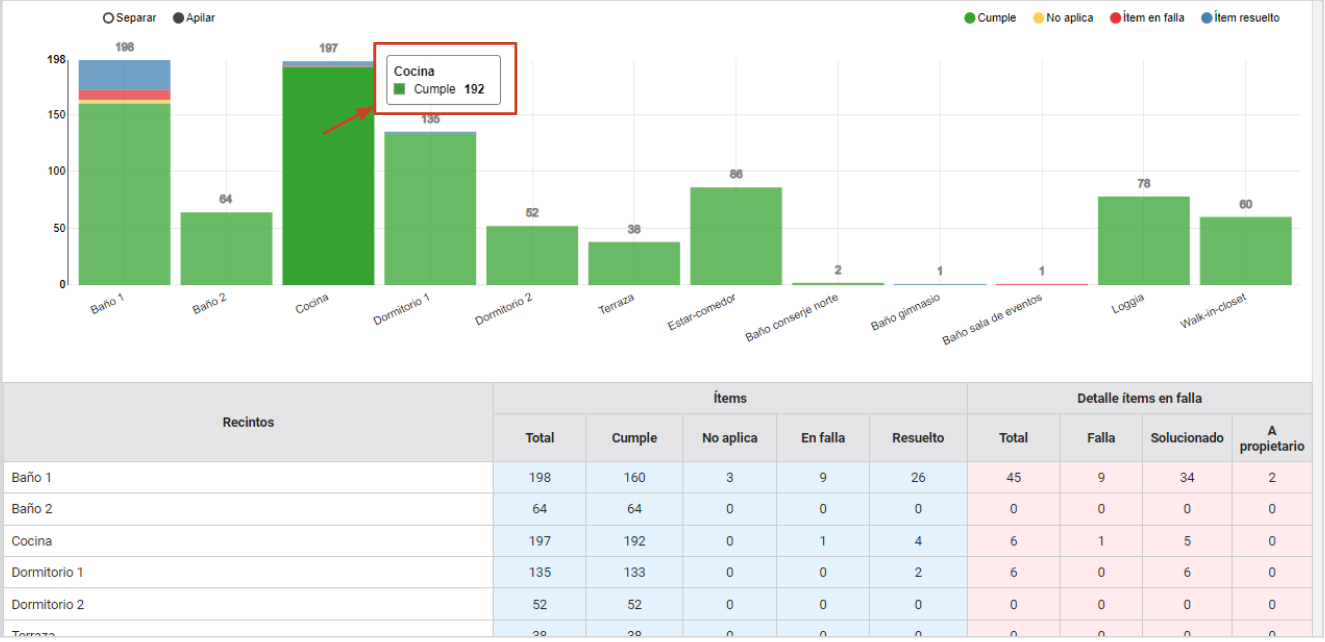
Task: Toggle the yellow No aplica legend dot
Action: click(1039, 18)
